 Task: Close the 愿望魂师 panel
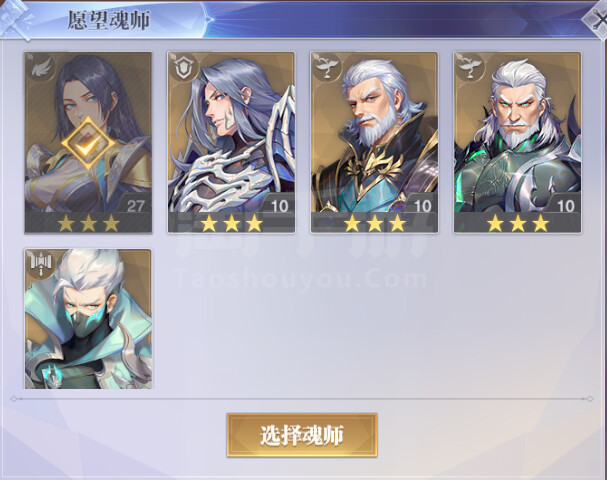click(597, 19)
